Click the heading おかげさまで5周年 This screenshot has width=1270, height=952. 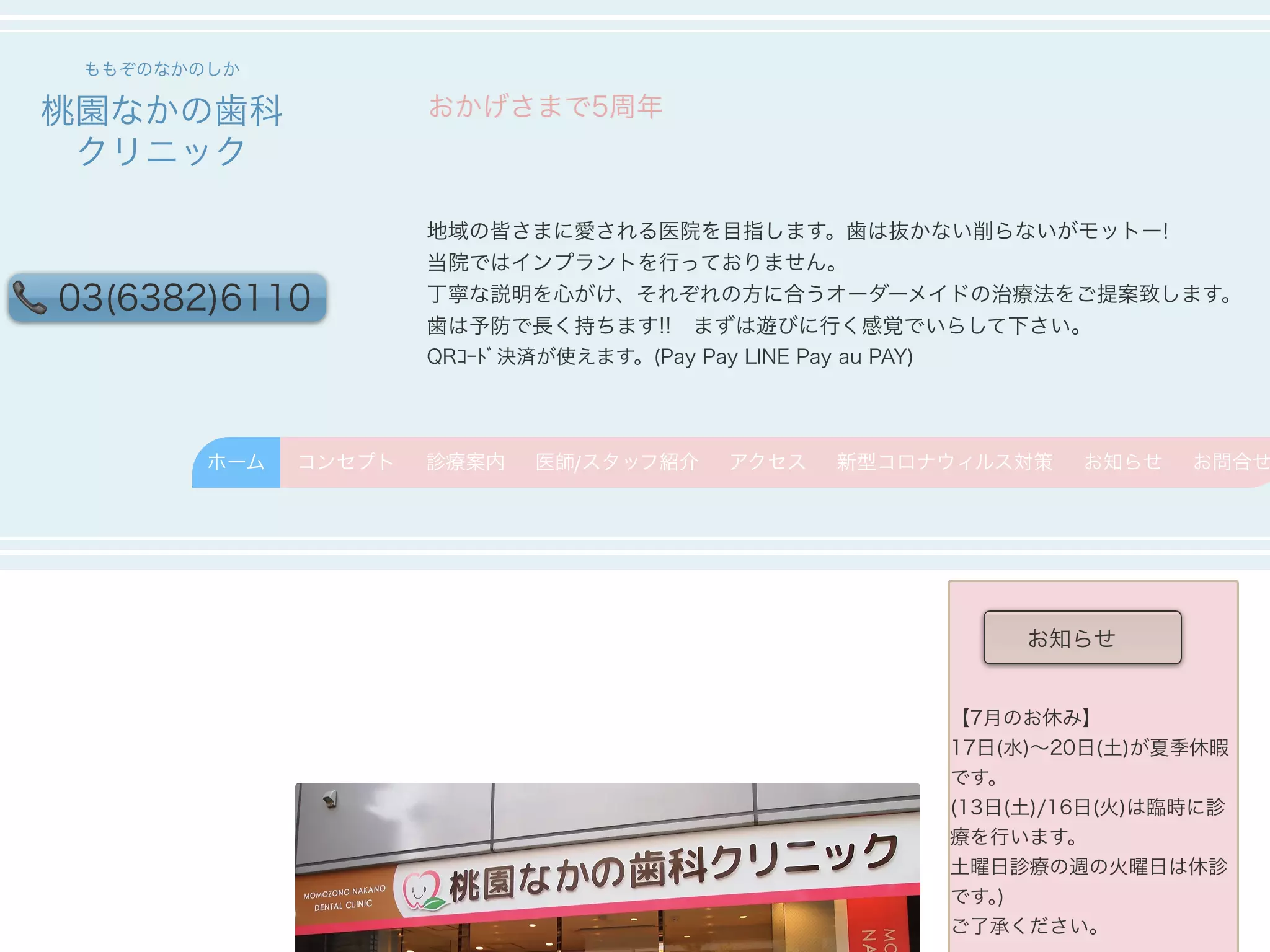pyautogui.click(x=545, y=106)
